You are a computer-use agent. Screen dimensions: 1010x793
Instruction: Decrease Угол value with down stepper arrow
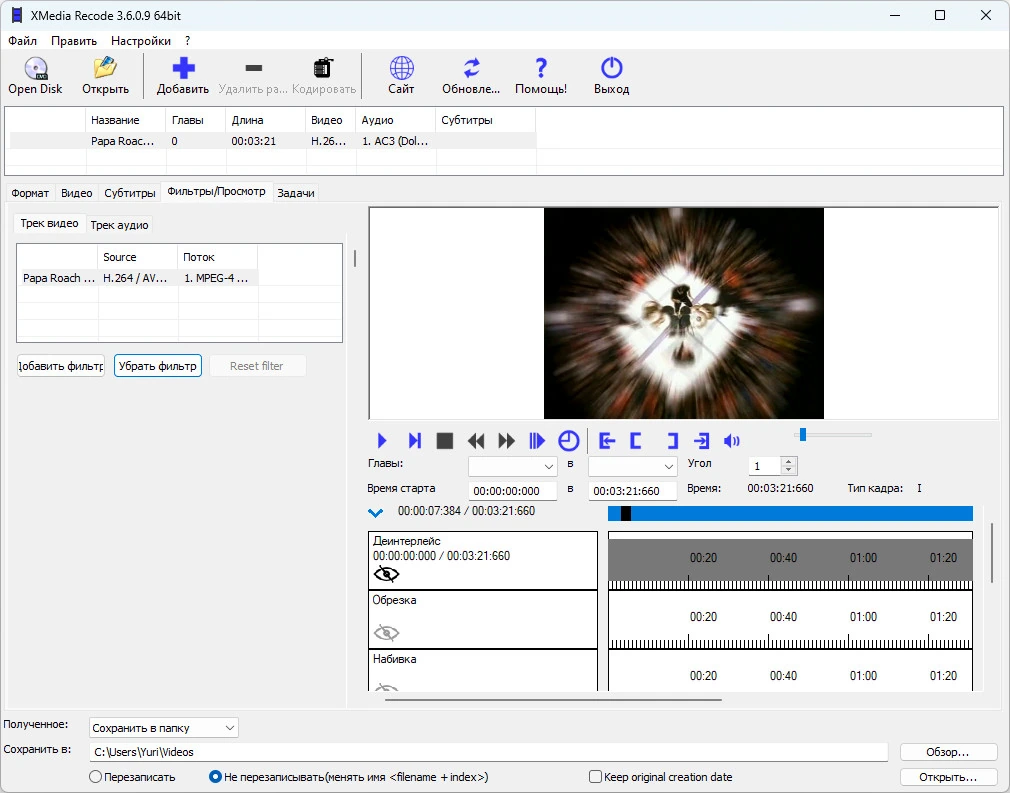(788, 470)
